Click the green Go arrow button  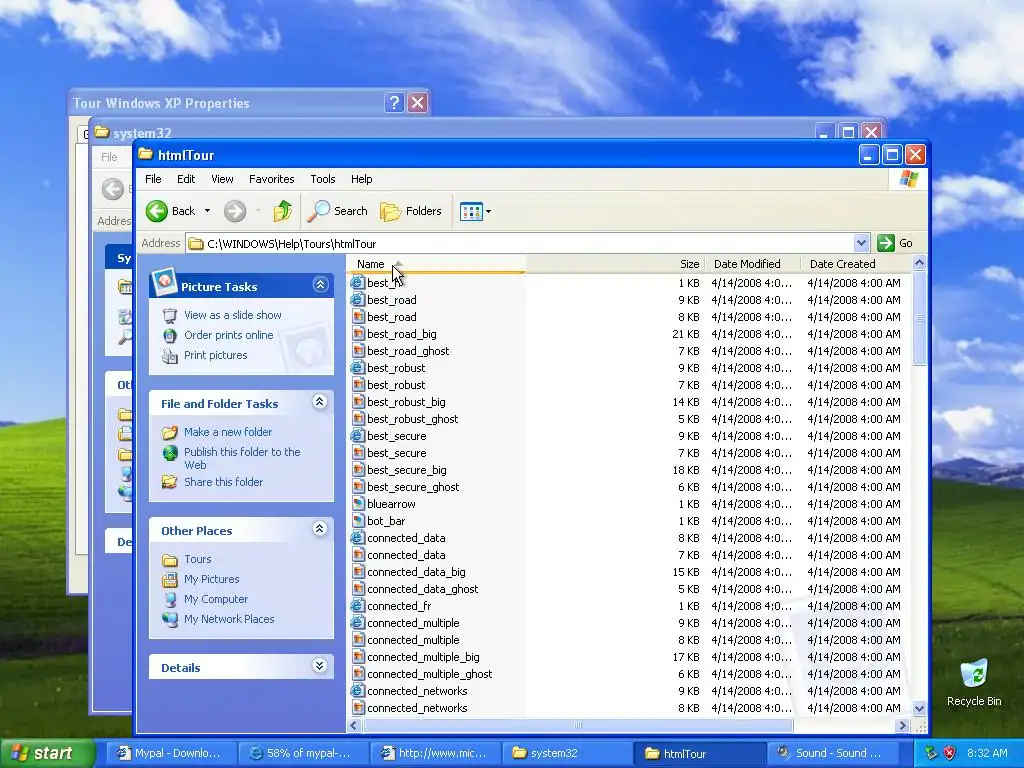tap(886, 243)
